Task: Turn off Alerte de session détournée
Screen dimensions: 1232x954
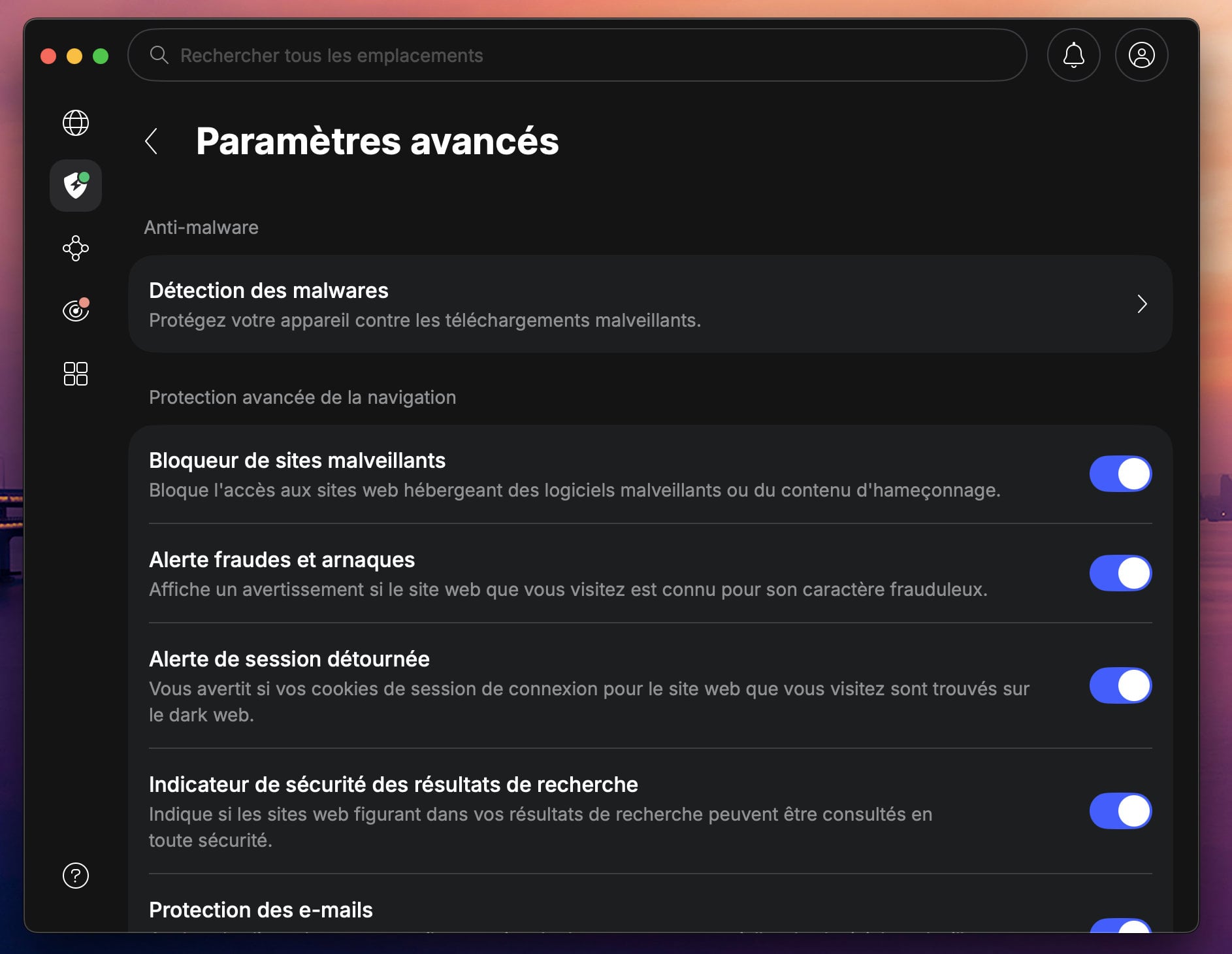Action: 1120,685
